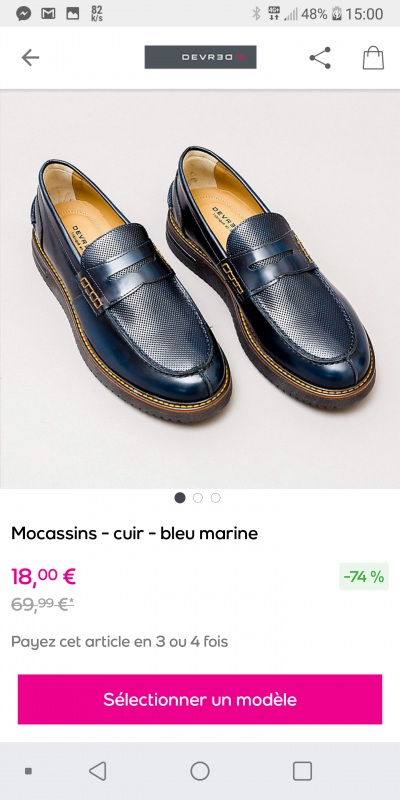The height and width of the screenshot is (800, 400).
Task: Select the third image indicator dot
Action: pyautogui.click(x=215, y=498)
